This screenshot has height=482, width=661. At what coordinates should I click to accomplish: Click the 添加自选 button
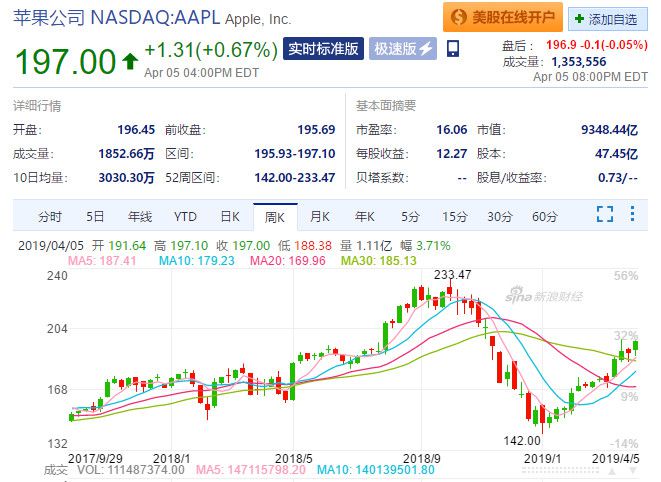click(607, 19)
